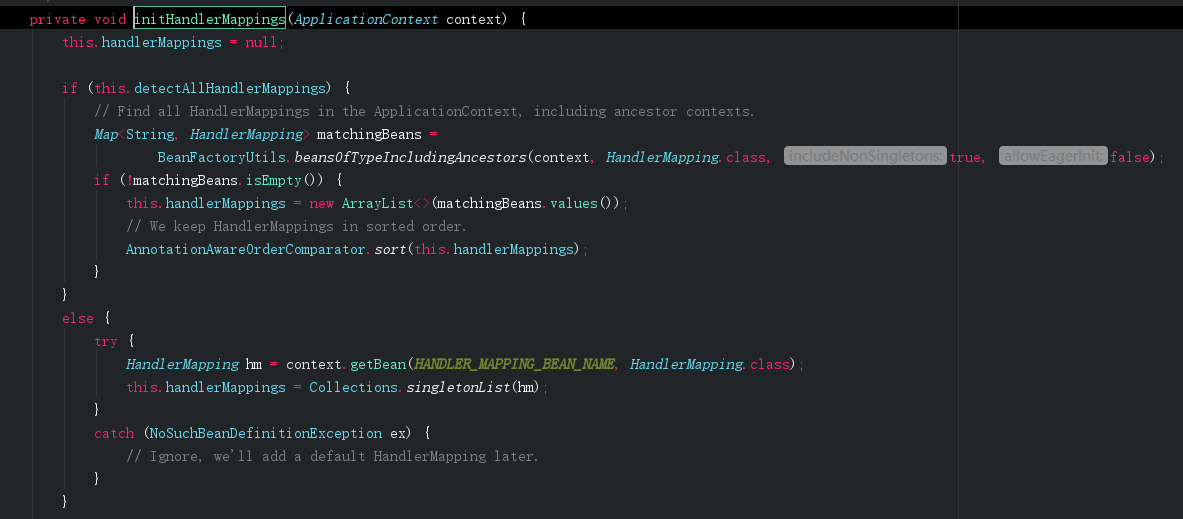Click the "Find all HandlerMappings" comment line
Viewport: 1183px width, 519px height.
(x=424, y=111)
